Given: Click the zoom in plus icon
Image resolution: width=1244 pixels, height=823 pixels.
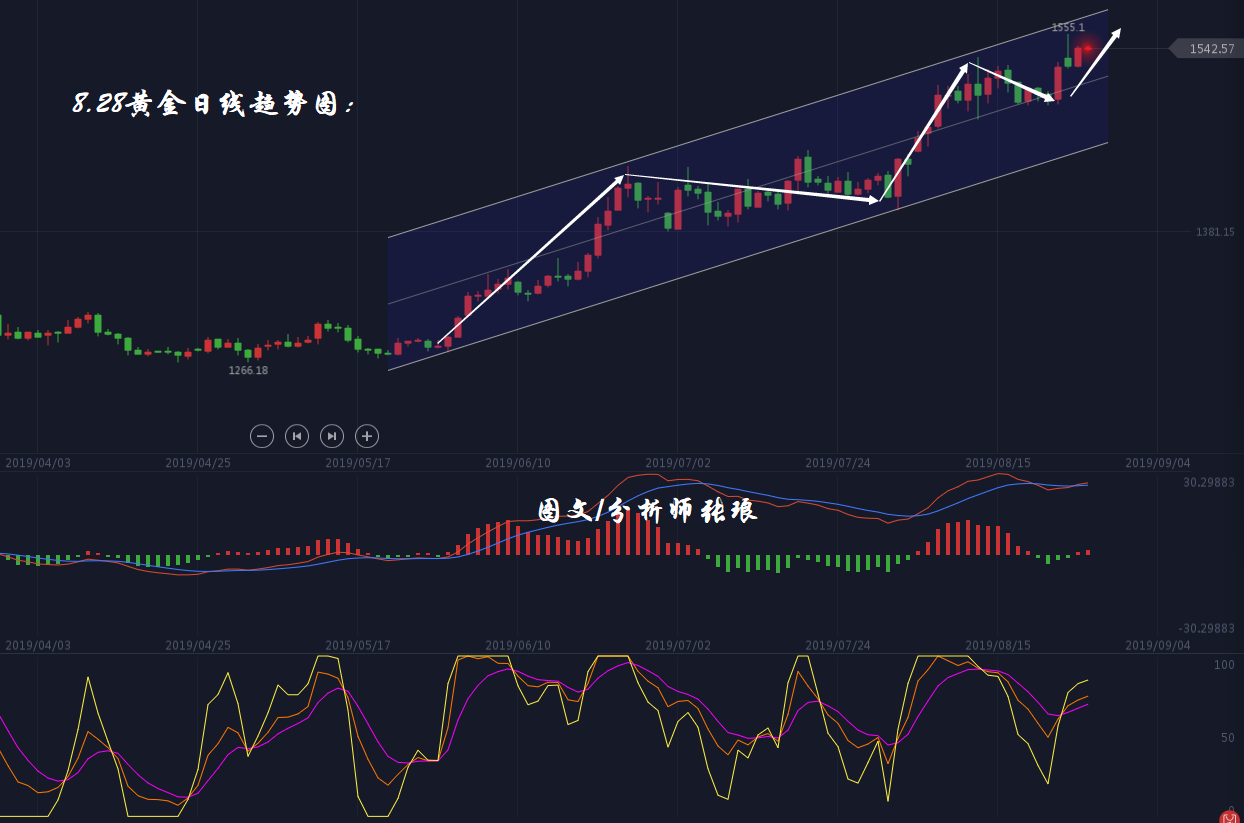Looking at the screenshot, I should point(367,436).
